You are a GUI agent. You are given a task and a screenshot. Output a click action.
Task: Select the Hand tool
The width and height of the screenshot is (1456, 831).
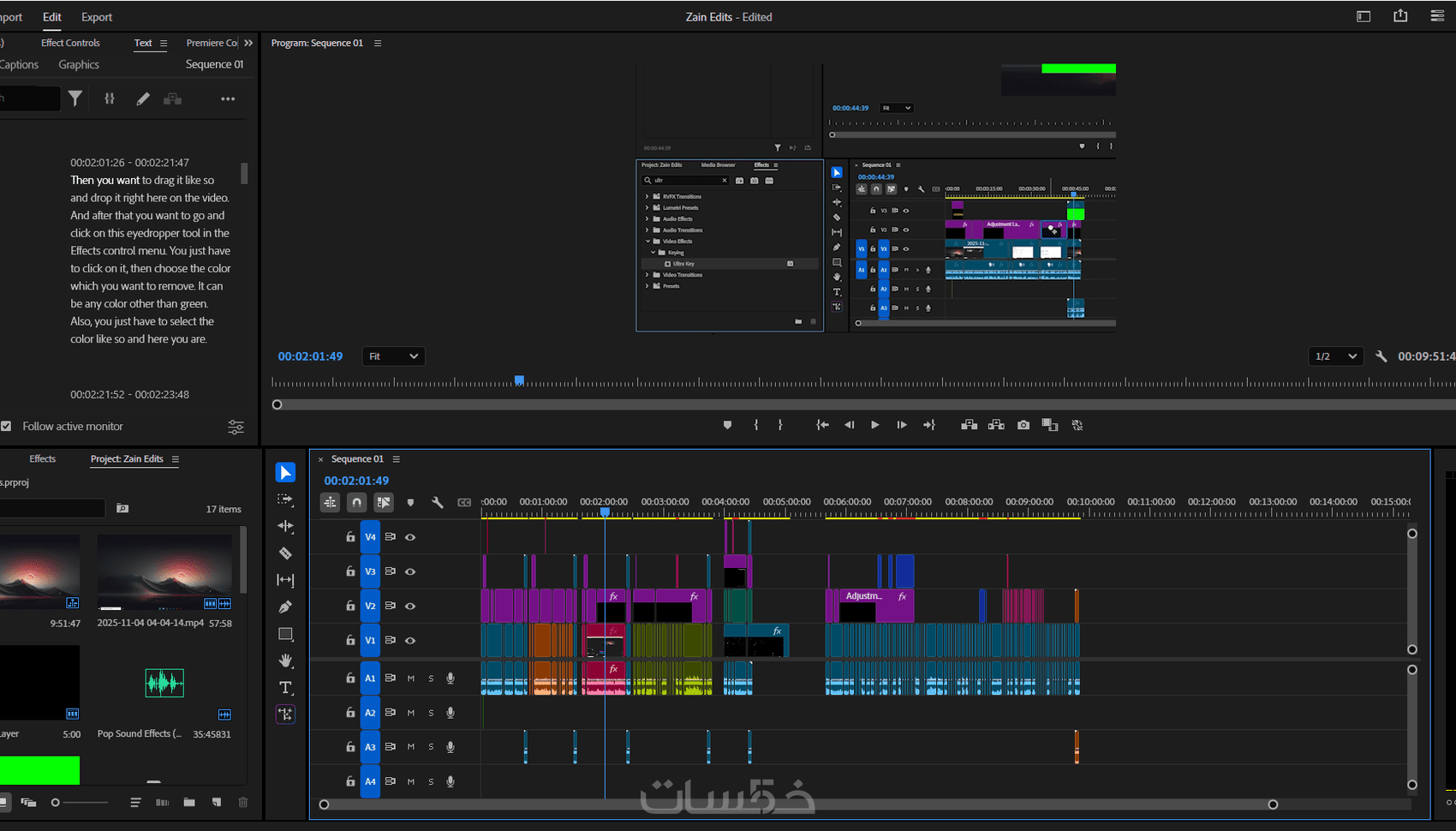pos(285,661)
